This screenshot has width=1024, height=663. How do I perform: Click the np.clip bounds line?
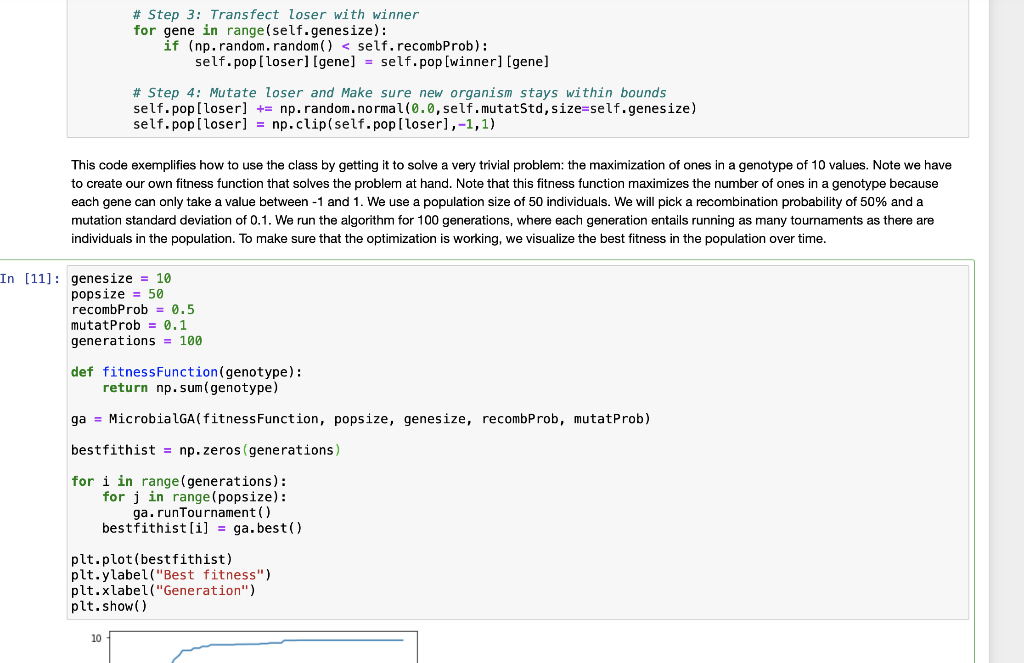coord(314,124)
